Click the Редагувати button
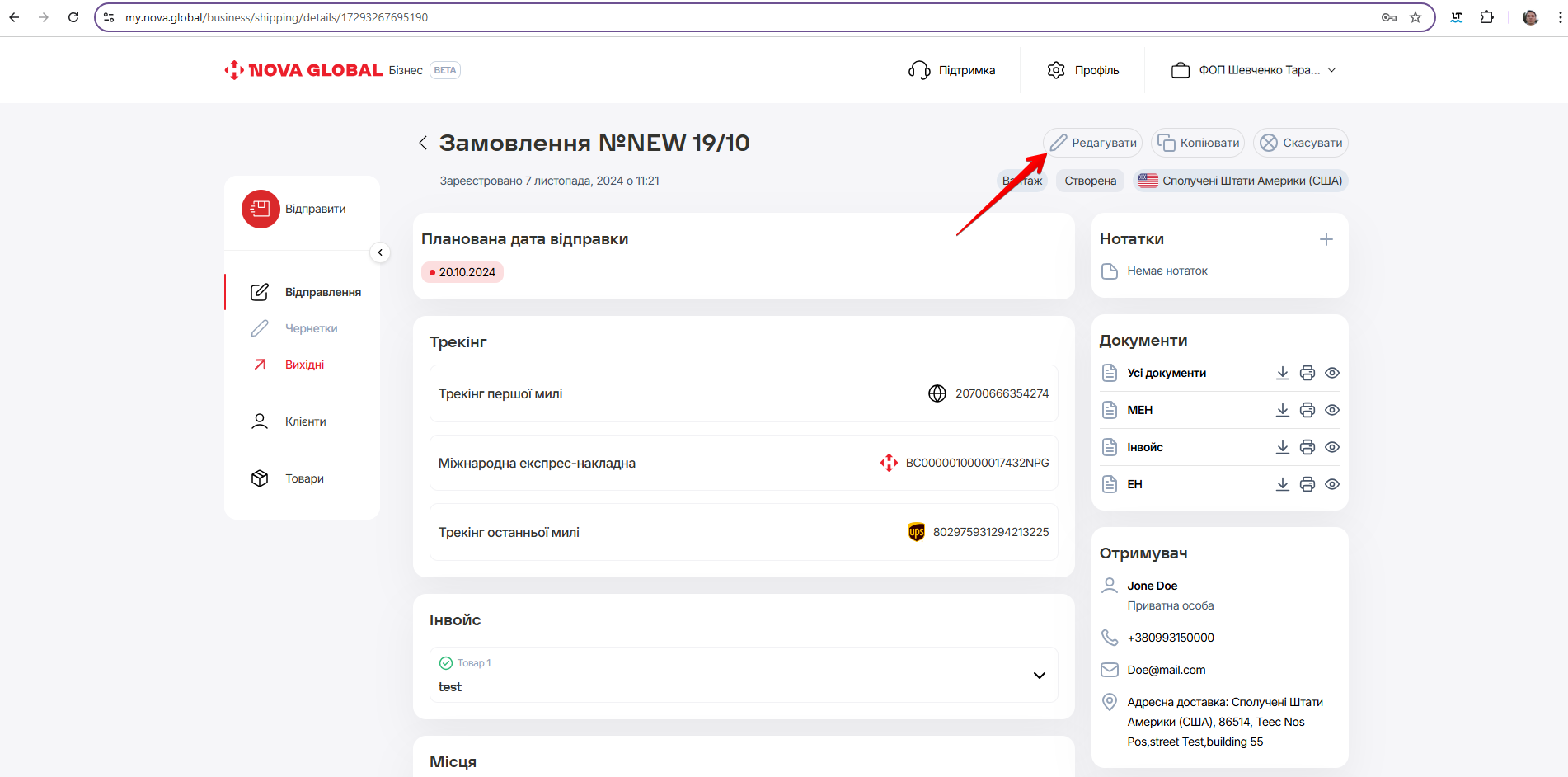The height and width of the screenshot is (777, 1568). tap(1093, 143)
